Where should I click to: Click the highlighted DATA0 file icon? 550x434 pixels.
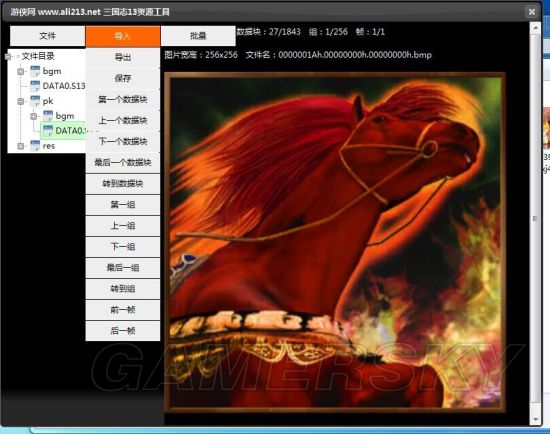coord(48,131)
